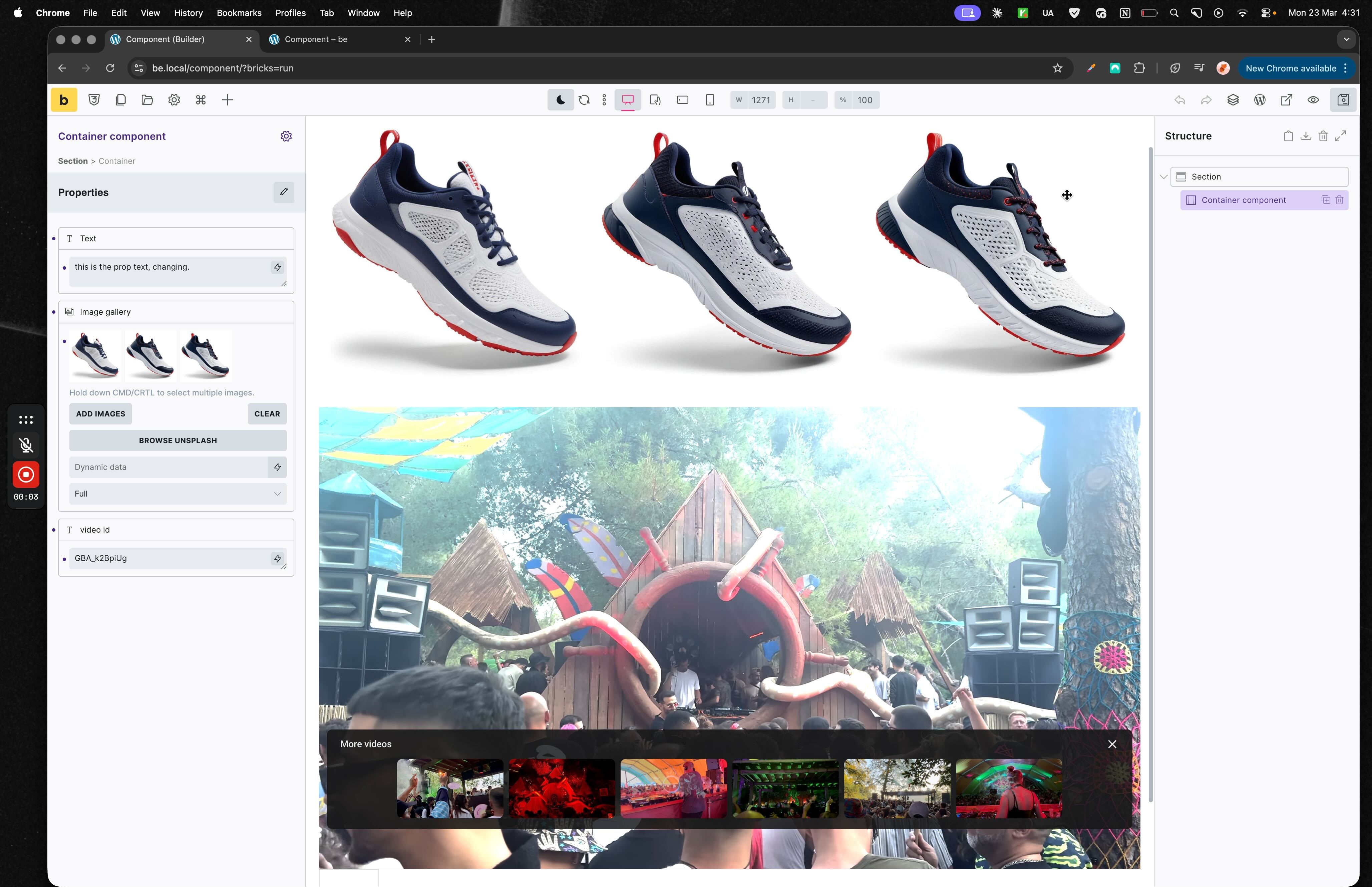Click the add element plus icon
Image resolution: width=1372 pixels, height=887 pixels.
(228, 100)
